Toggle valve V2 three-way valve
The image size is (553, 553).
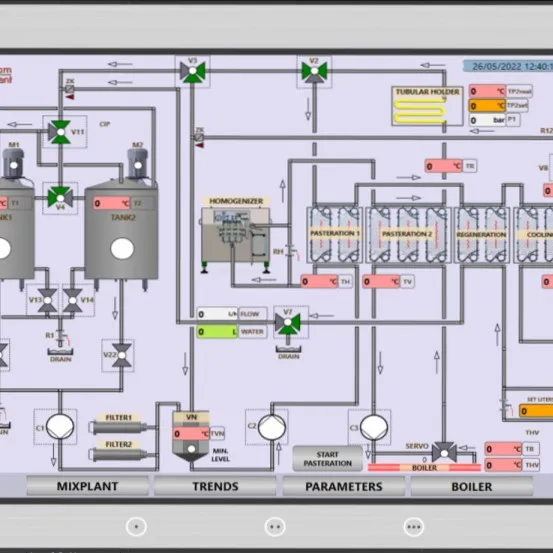pos(314,72)
